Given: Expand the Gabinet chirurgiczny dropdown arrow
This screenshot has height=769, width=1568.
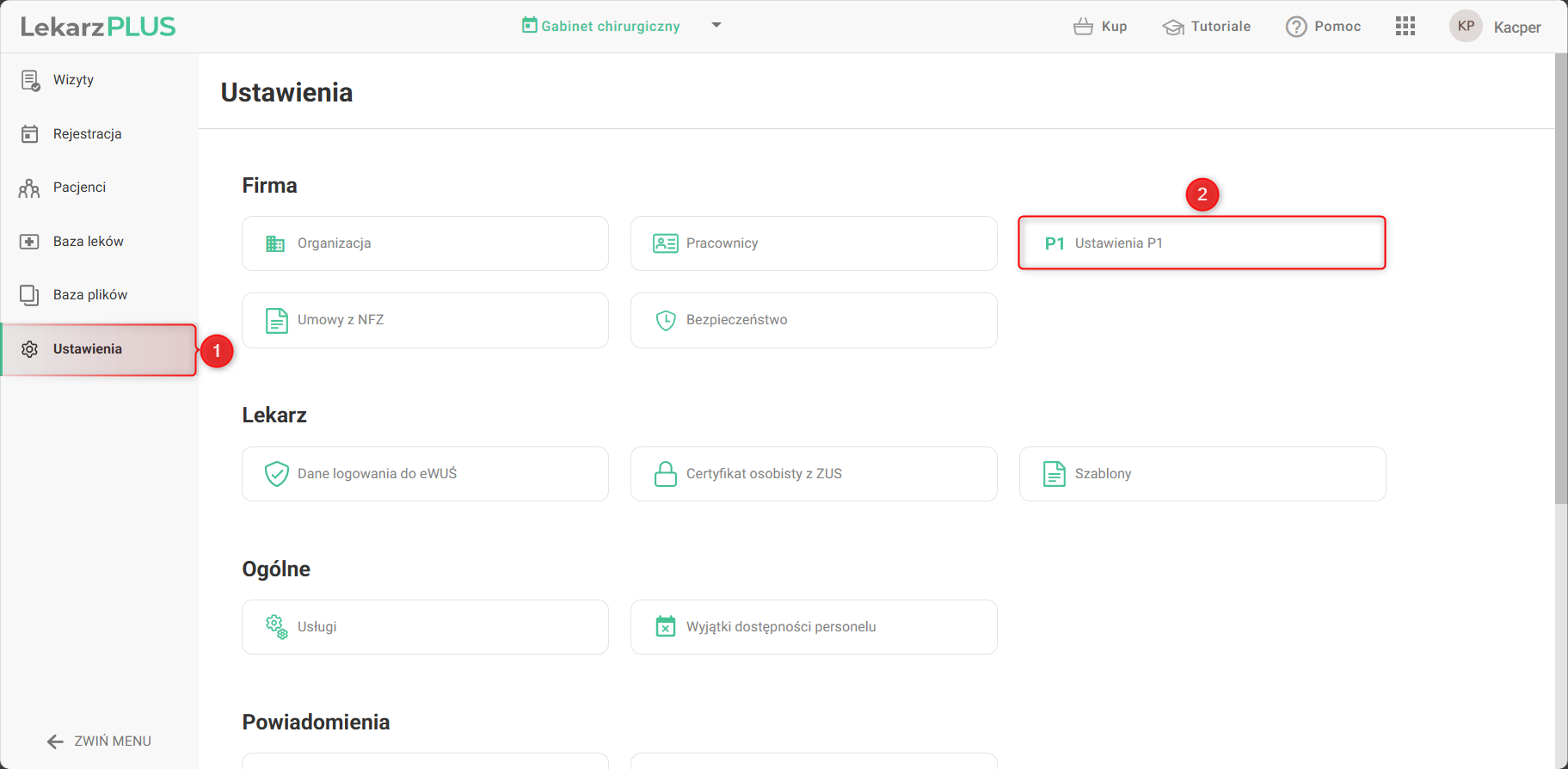Looking at the screenshot, I should [716, 26].
